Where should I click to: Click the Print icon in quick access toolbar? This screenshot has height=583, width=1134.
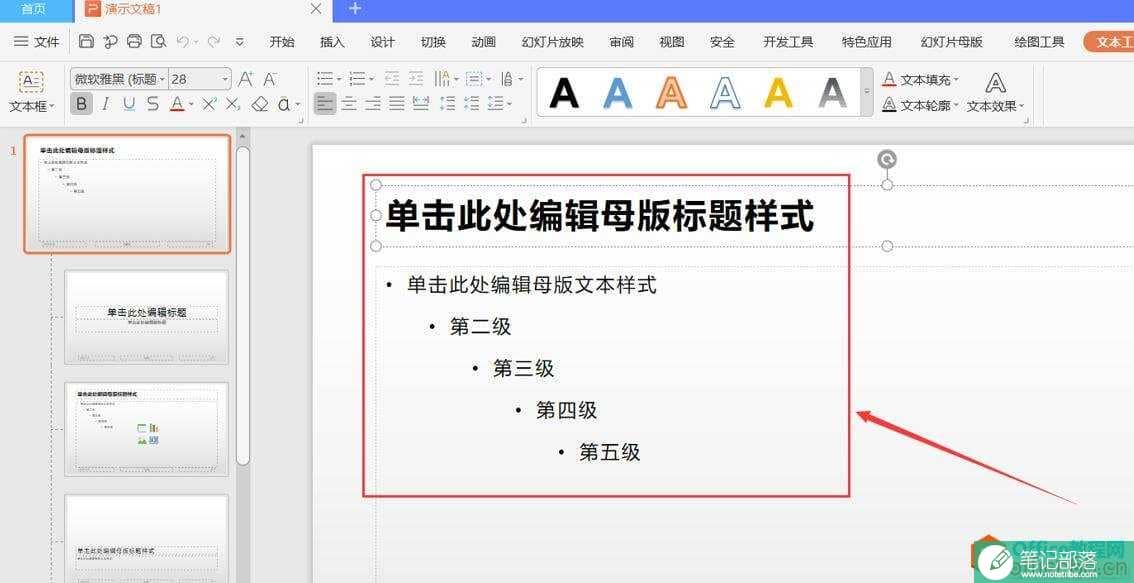[134, 41]
